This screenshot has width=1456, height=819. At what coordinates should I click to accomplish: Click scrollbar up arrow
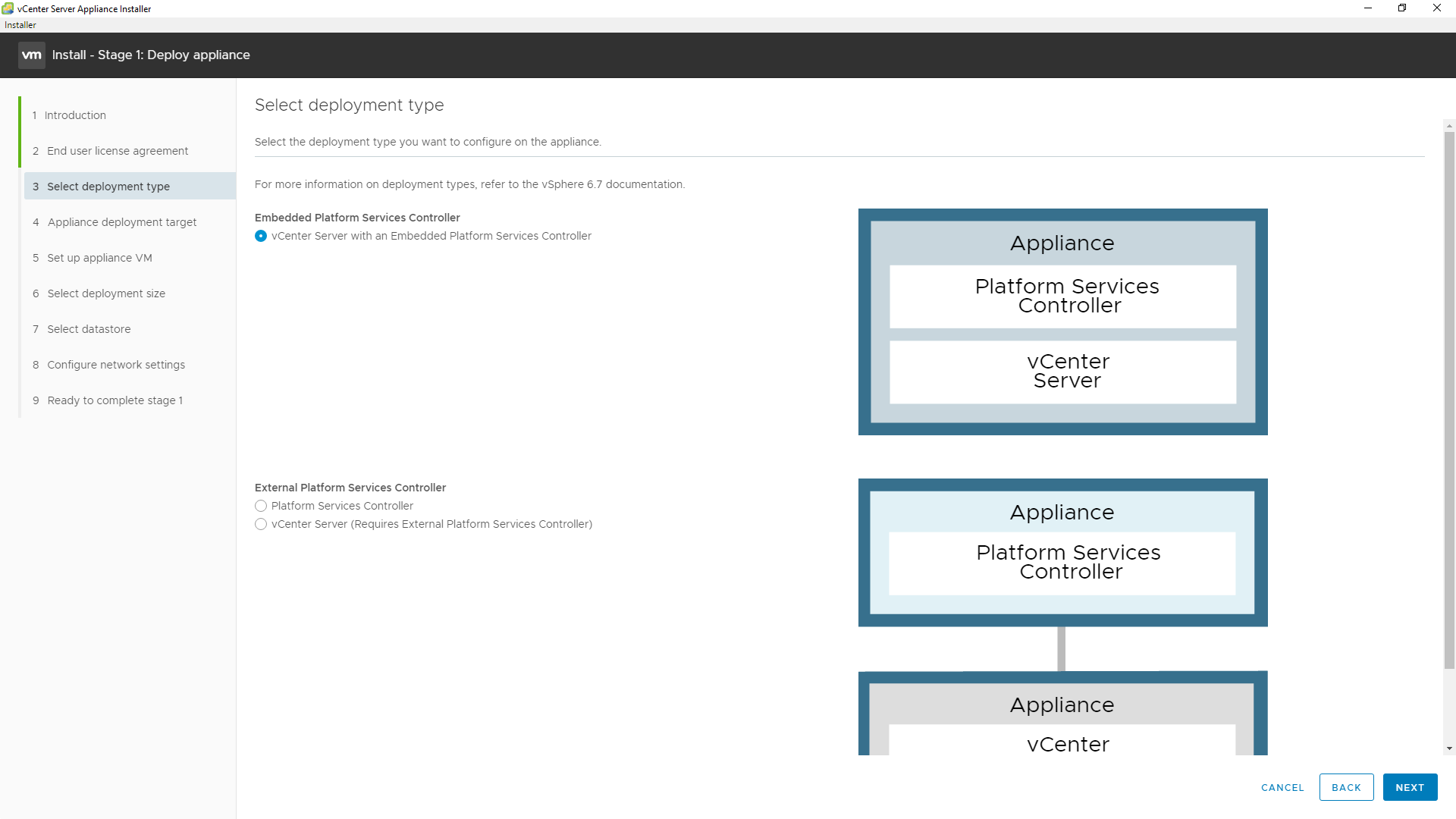[1449, 126]
